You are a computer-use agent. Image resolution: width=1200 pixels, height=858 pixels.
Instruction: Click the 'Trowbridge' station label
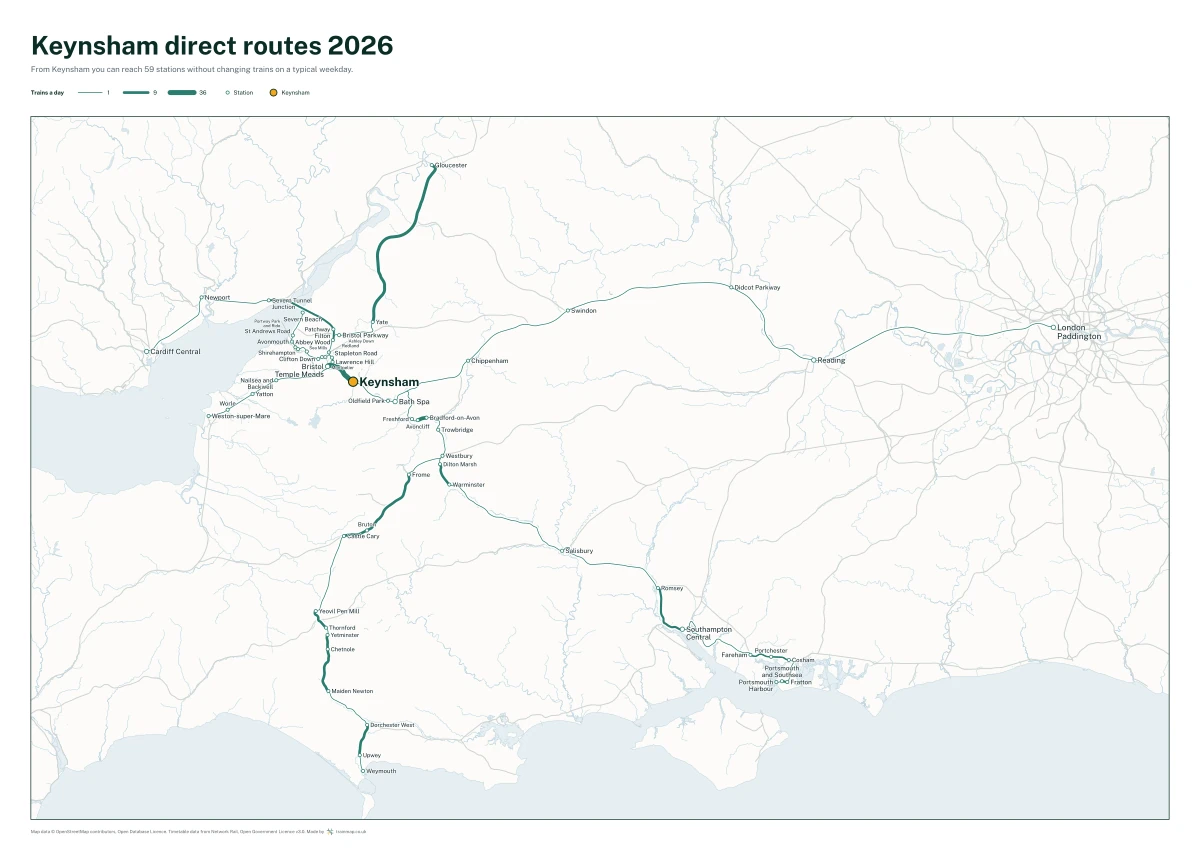(x=457, y=430)
